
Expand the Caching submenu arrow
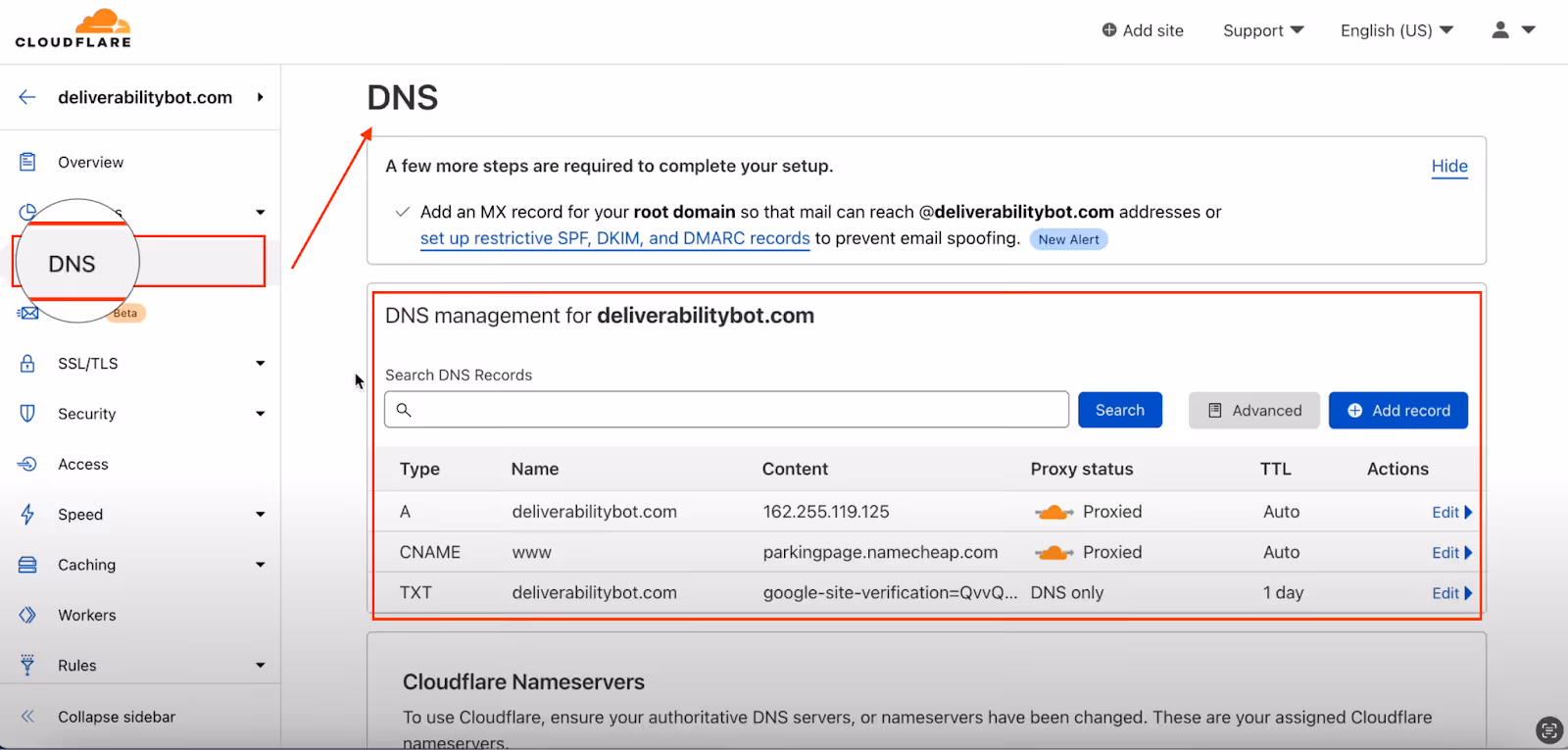pos(261,565)
